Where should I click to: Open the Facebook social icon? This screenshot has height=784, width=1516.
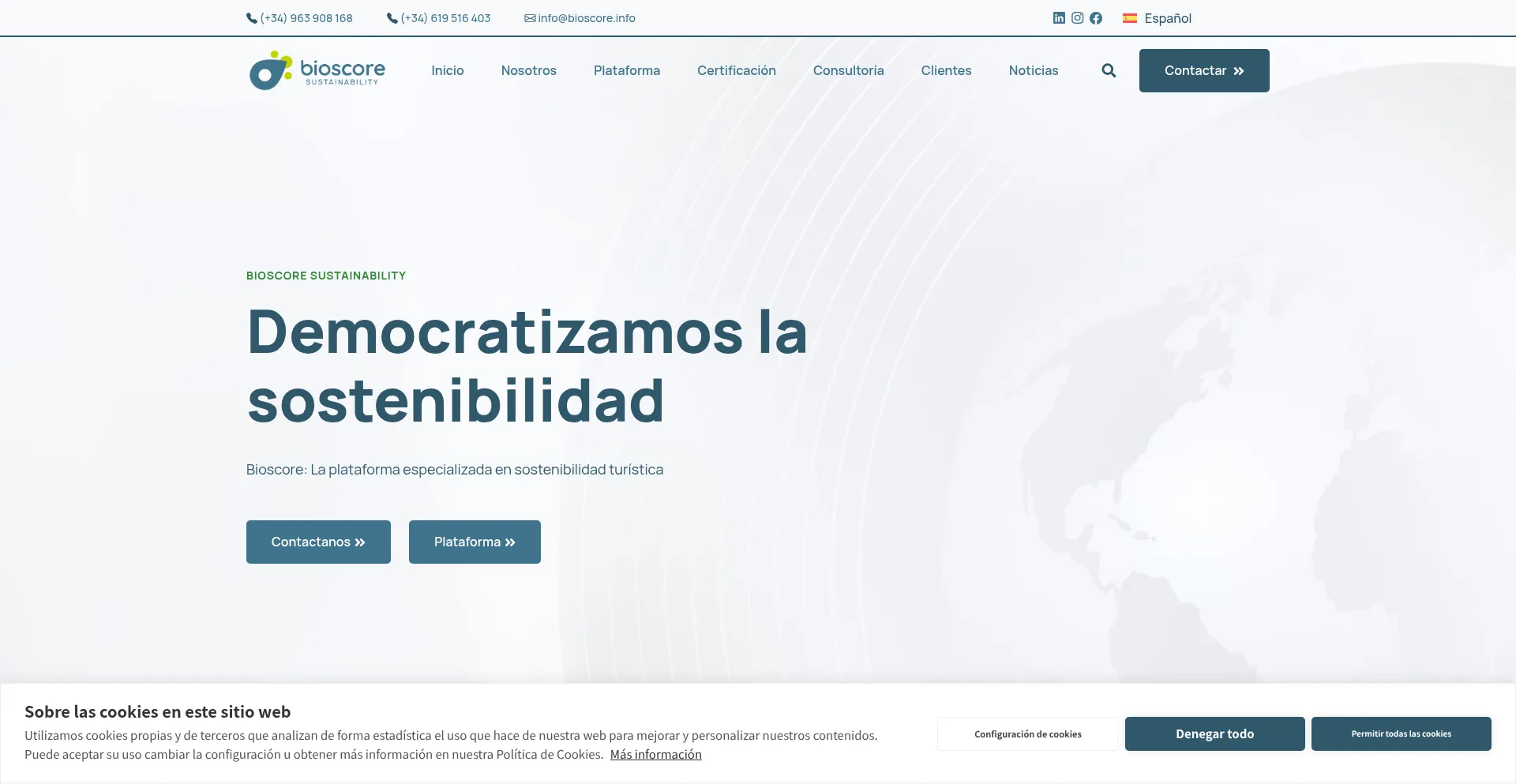pos(1096,18)
